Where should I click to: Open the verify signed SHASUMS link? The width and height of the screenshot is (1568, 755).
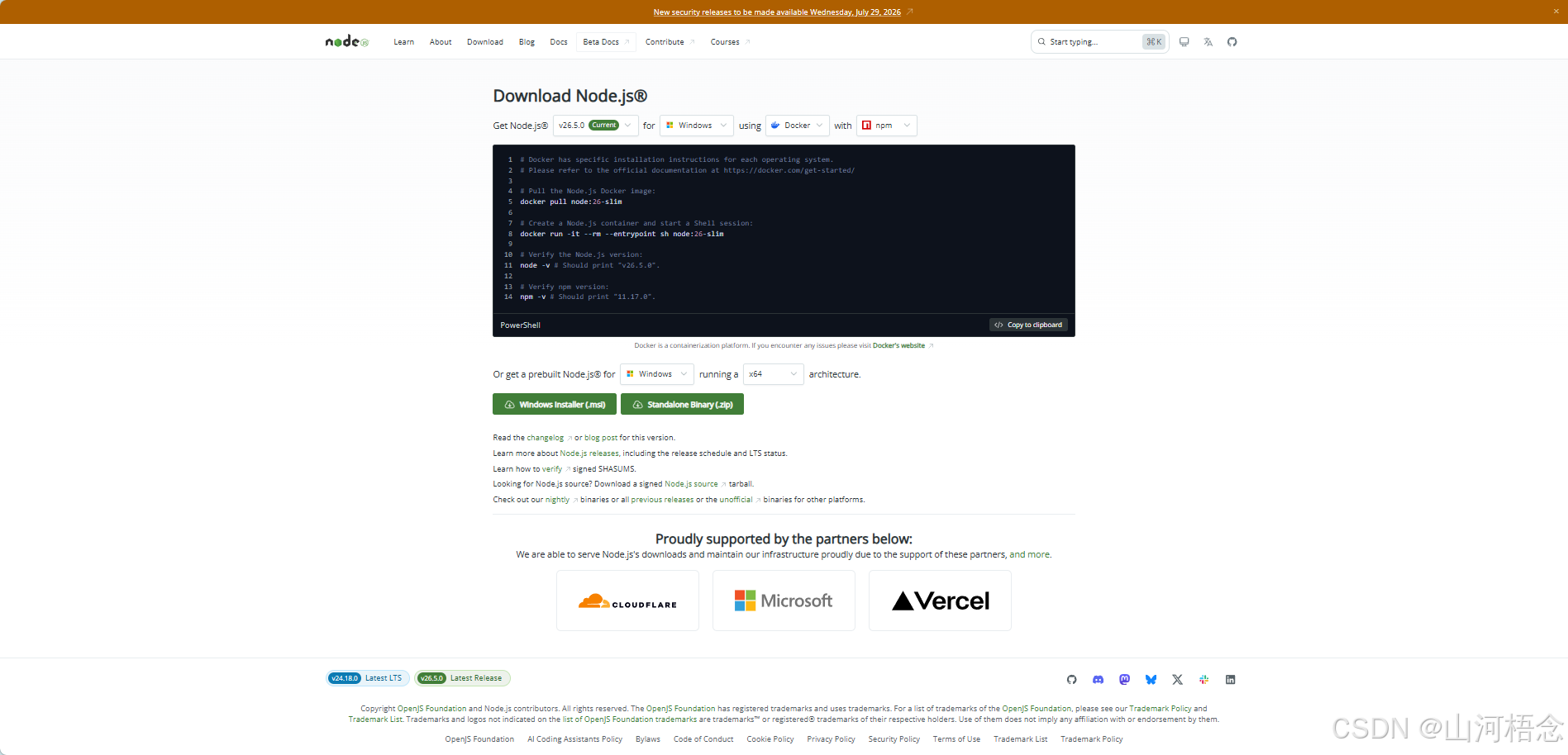coord(552,469)
